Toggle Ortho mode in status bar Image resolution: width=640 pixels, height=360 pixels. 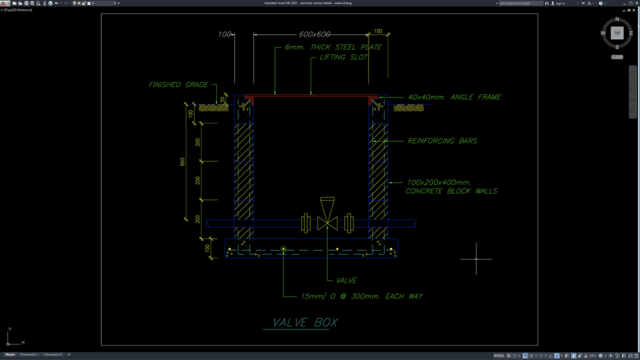point(525,356)
